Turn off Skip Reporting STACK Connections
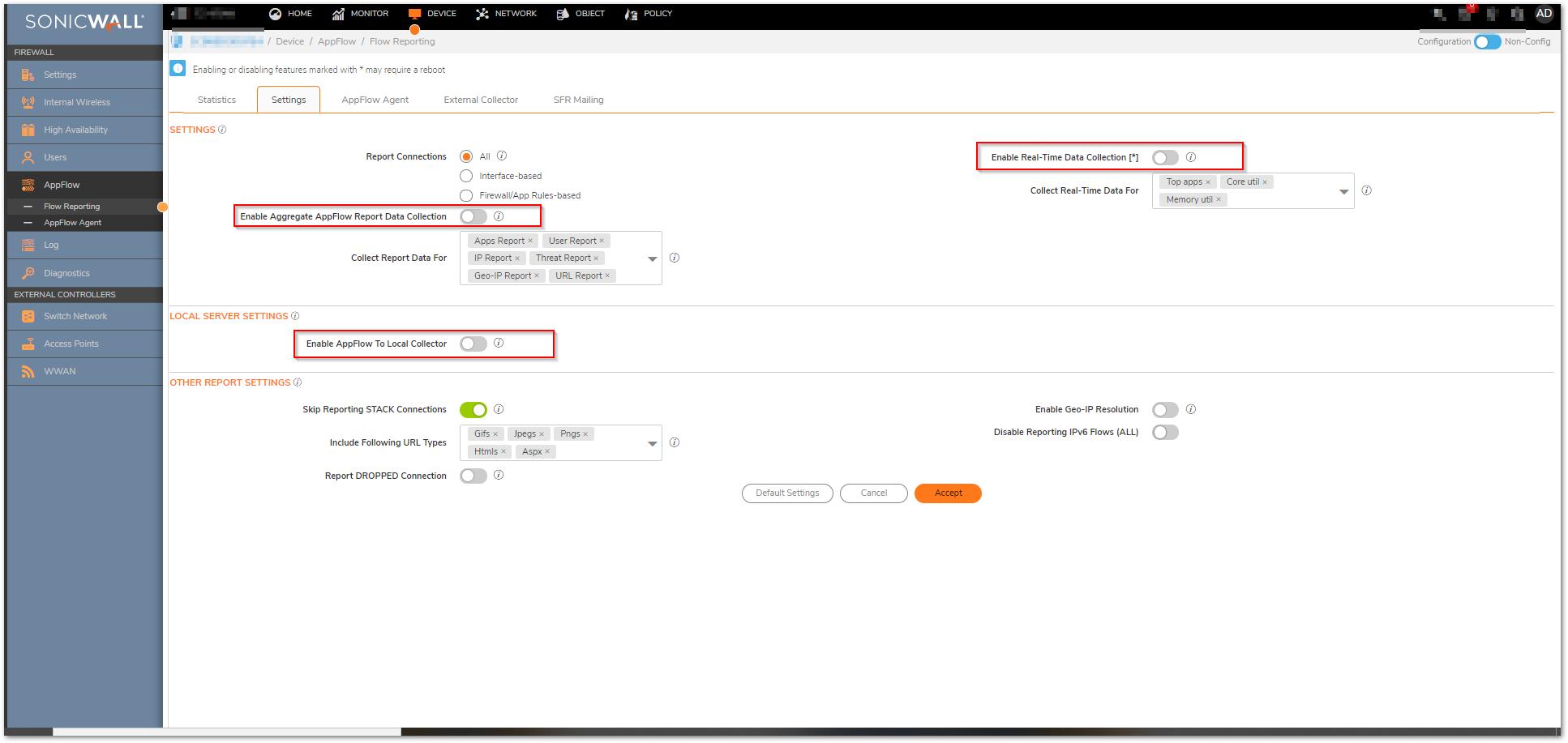This screenshot has width=1568, height=743. (x=473, y=409)
